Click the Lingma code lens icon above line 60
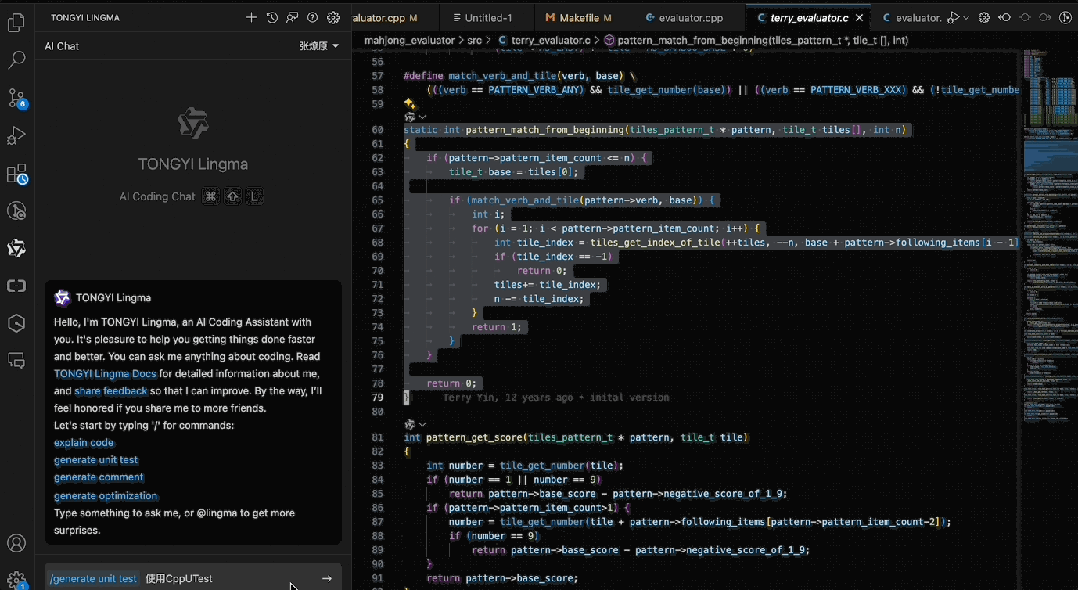This screenshot has width=1078, height=590. 409,117
